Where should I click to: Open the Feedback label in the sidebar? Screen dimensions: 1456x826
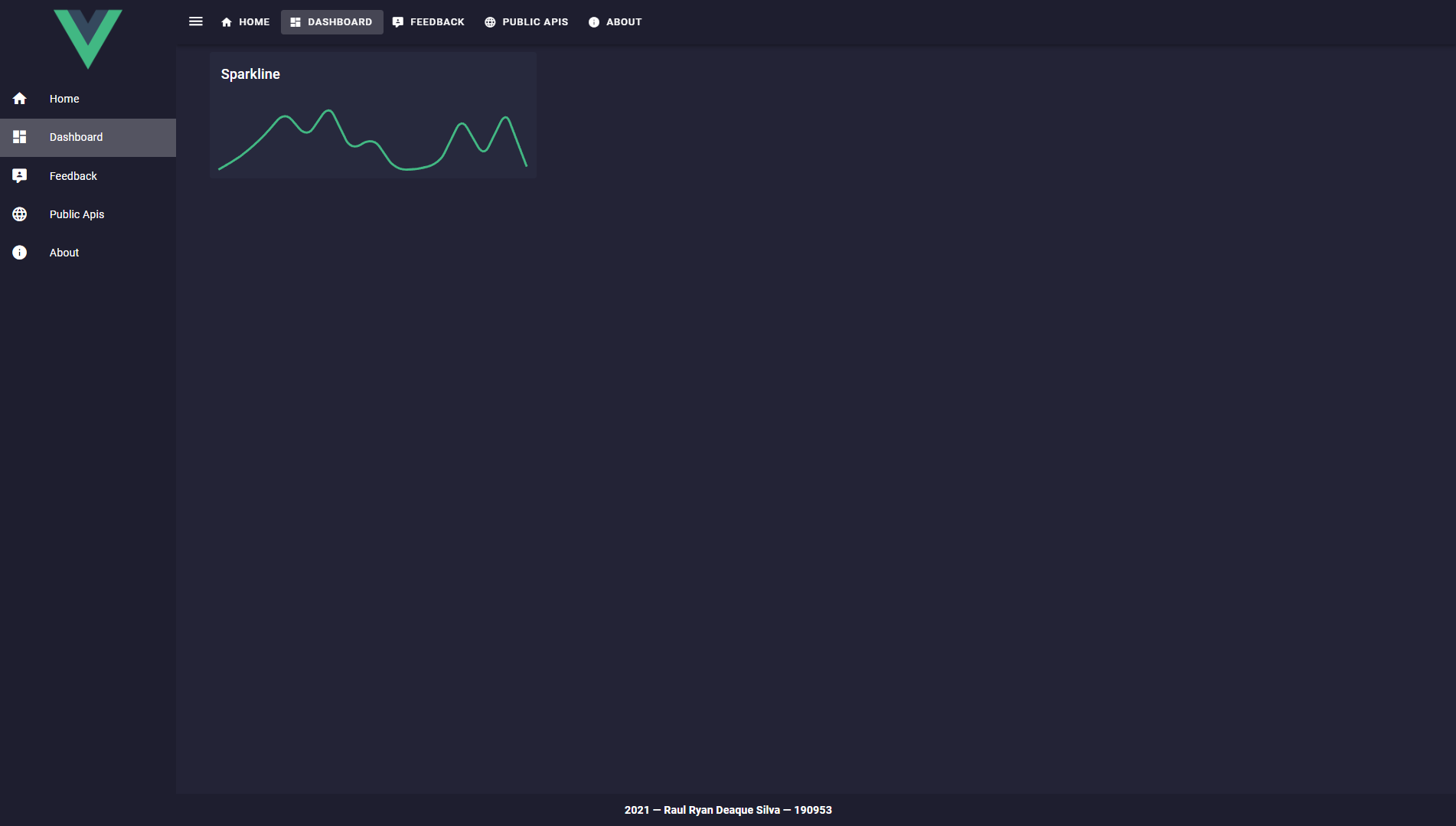(73, 176)
